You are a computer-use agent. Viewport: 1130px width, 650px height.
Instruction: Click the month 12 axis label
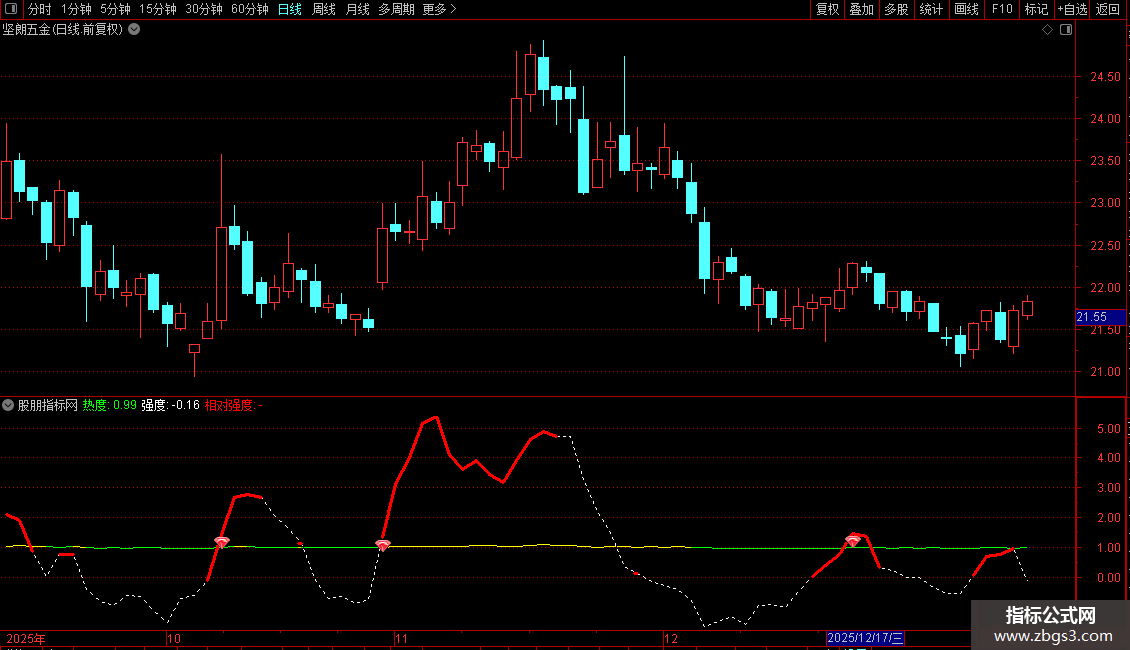click(671, 638)
